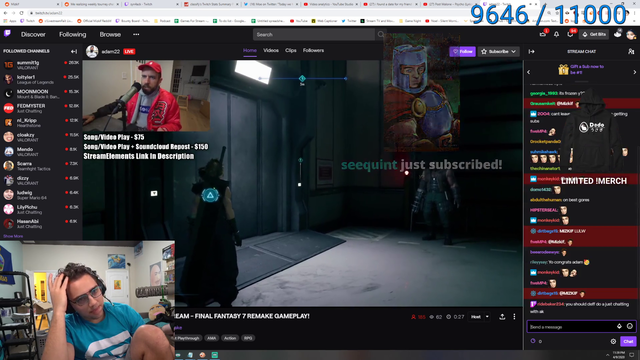Open the profile avatar menu
The image size is (640, 360).
point(631,35)
